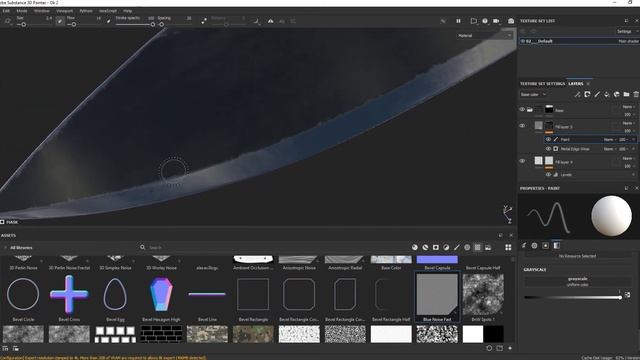Open blend mode dropdown of Fill layer 3
Image resolution: width=640 pixels, height=360 pixels.
tap(629, 123)
